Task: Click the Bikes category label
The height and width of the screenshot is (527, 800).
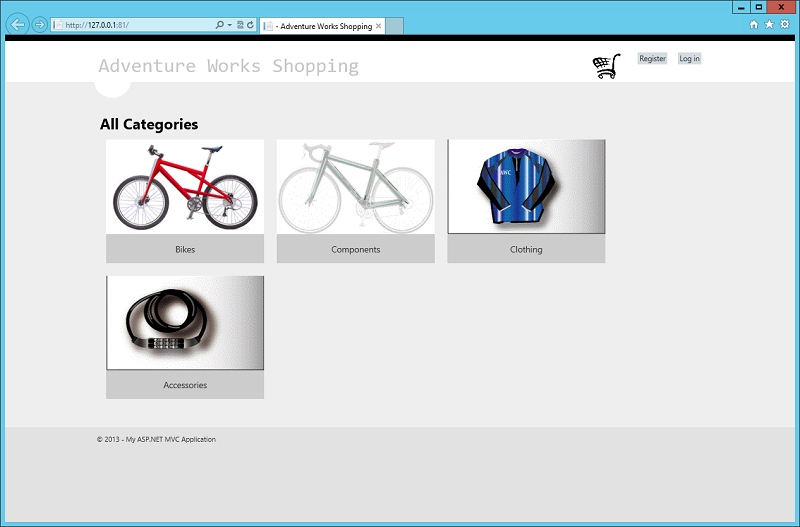Action: (185, 249)
